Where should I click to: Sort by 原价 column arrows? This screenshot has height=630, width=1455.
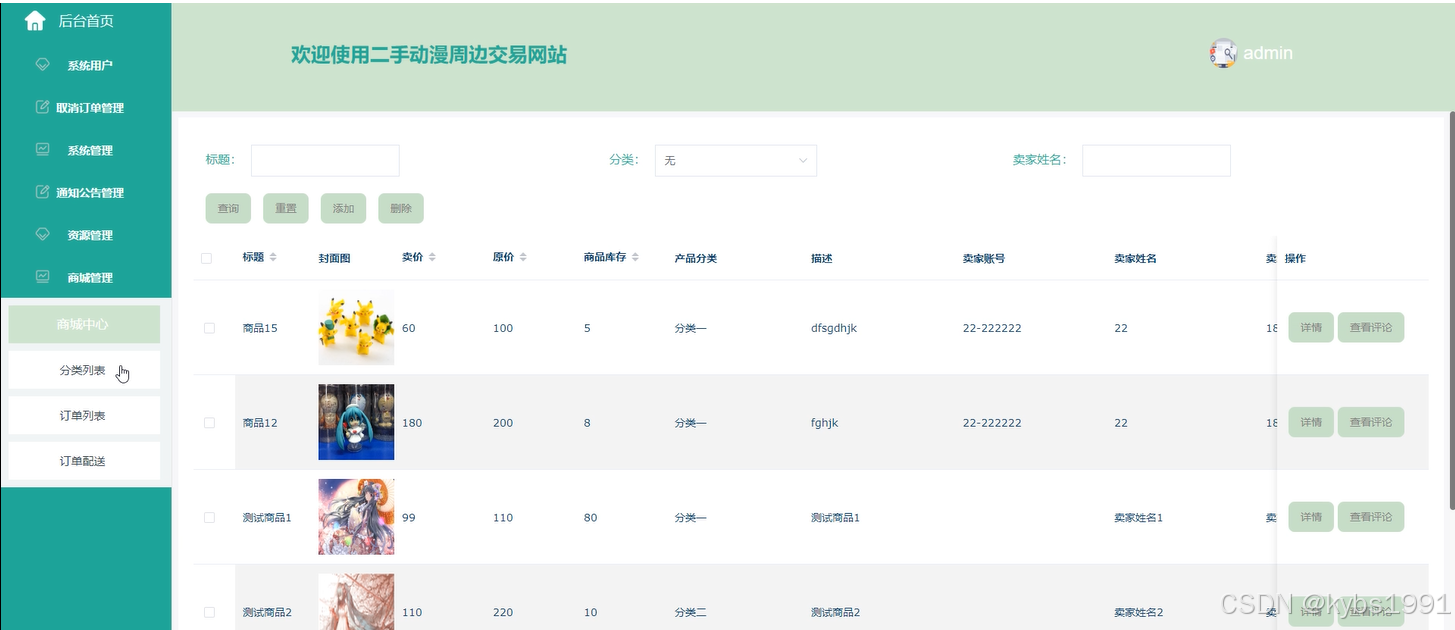click(522, 258)
